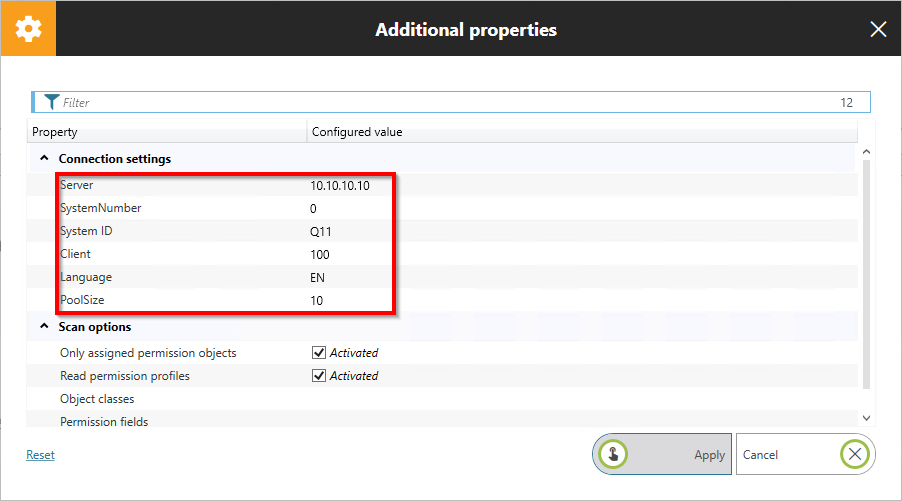This screenshot has width=902, height=501.
Task: Toggle Read permission profiles checkbox
Action: (x=319, y=376)
